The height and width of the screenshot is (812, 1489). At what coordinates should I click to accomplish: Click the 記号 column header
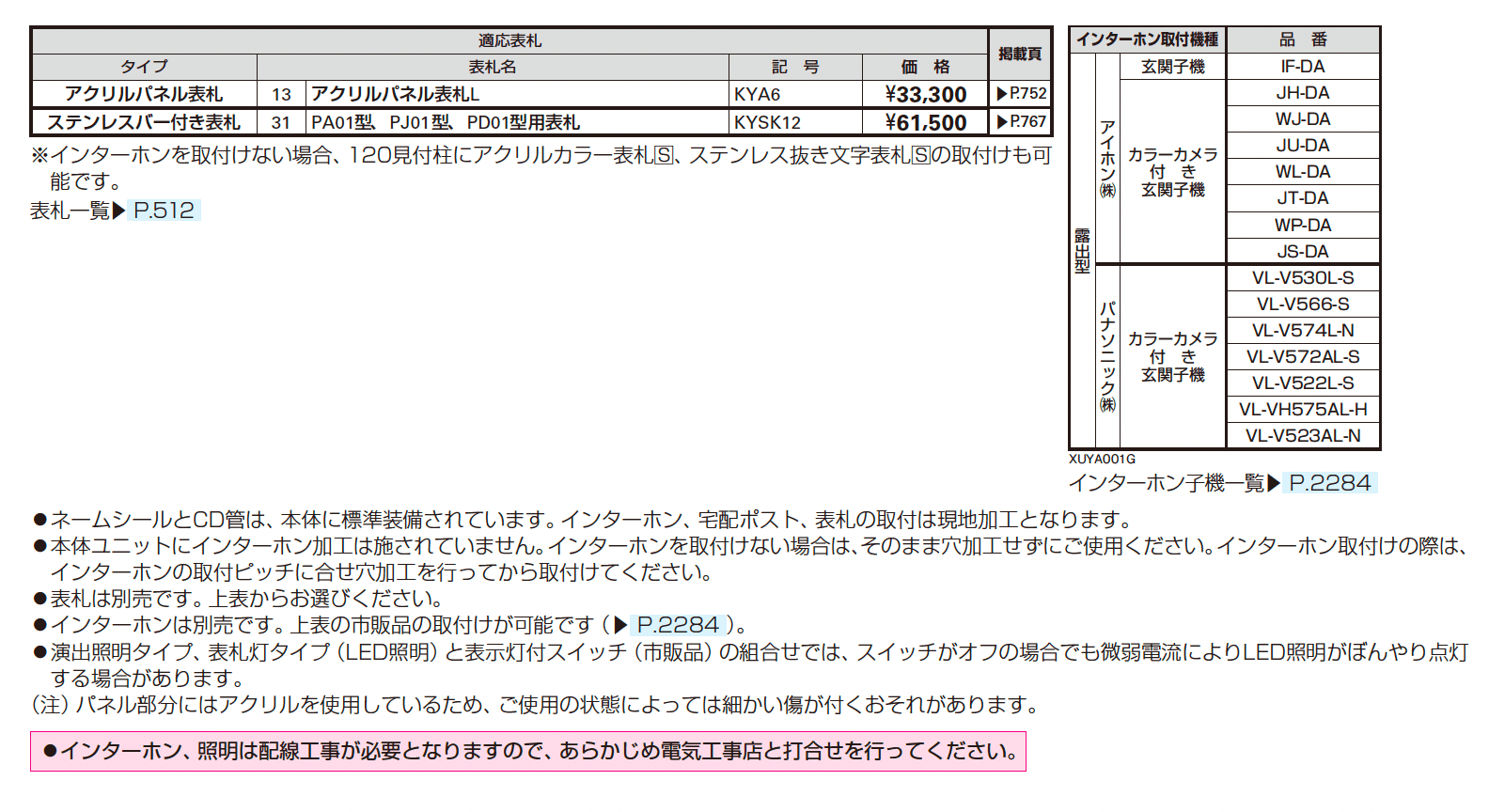[x=795, y=67]
